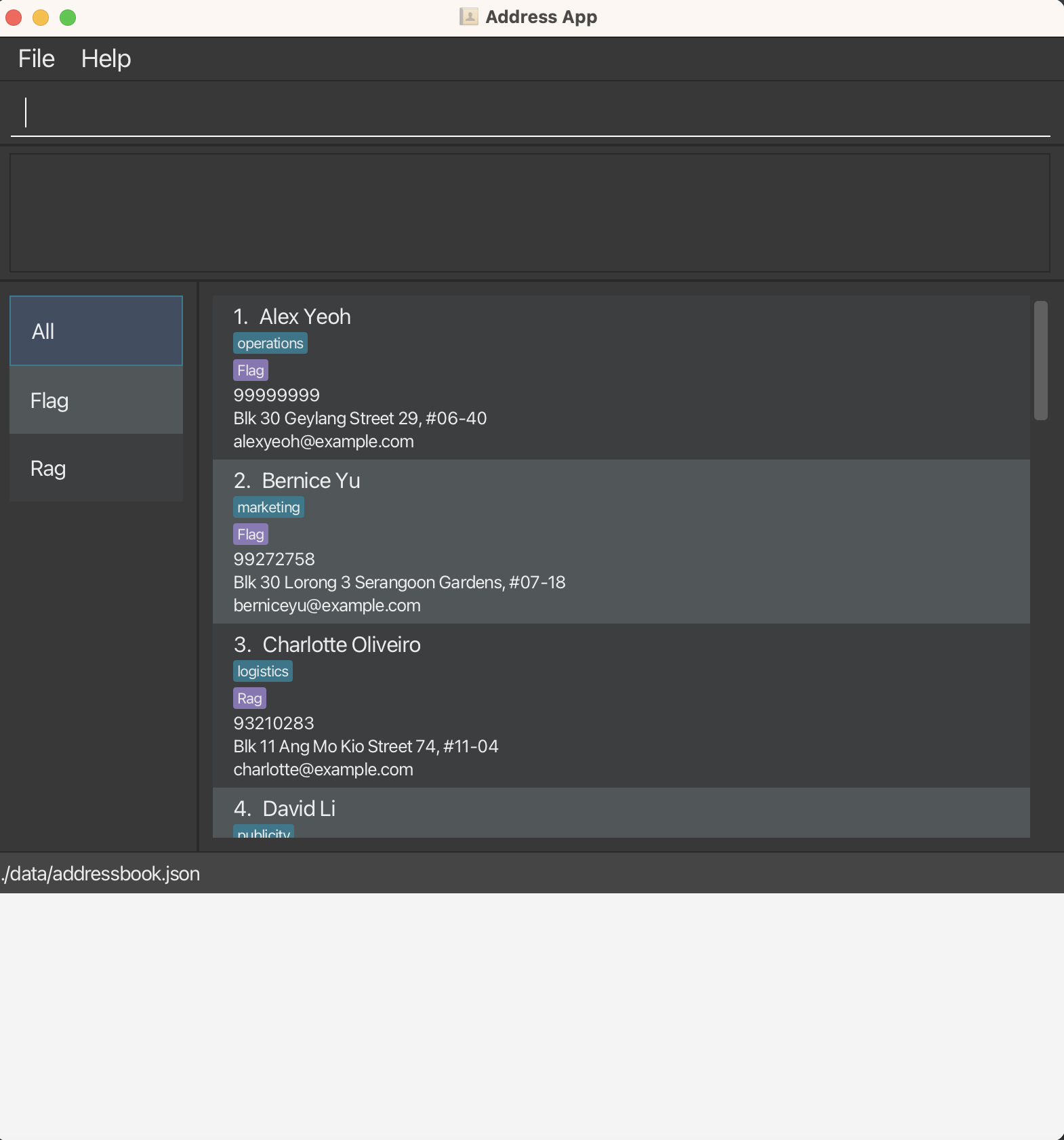Click the operations tag on Alex Yeoh
The width and height of the screenshot is (1064, 1140).
coord(270,344)
